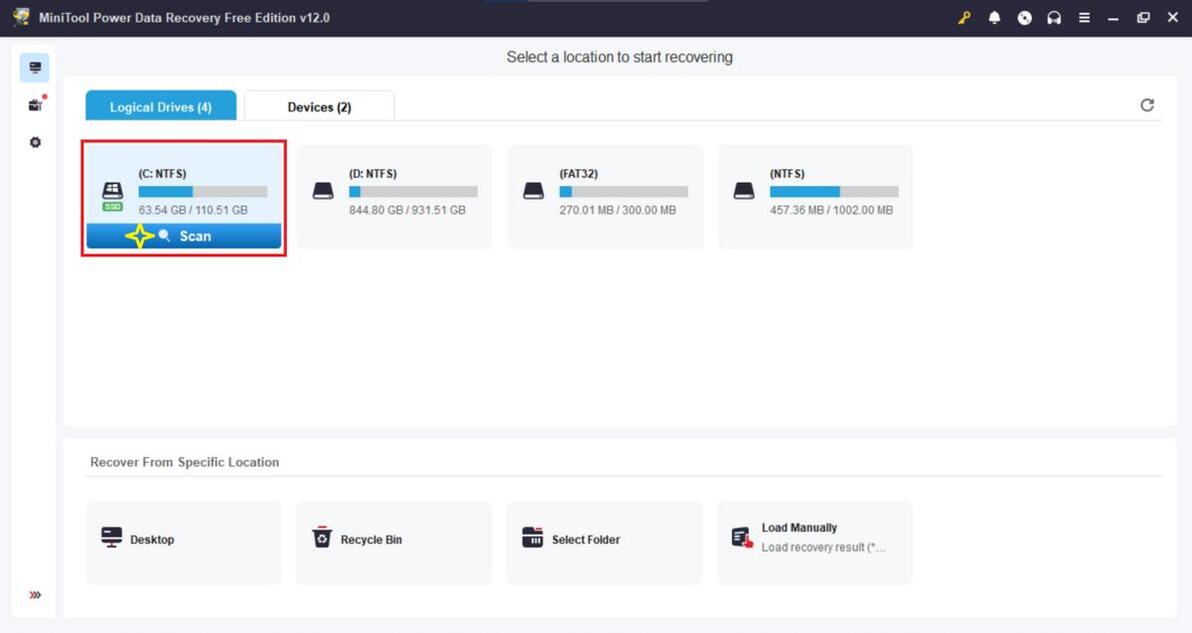Expand the sidebar with double-chevron
The width and height of the screenshot is (1192, 633).
[x=35, y=595]
